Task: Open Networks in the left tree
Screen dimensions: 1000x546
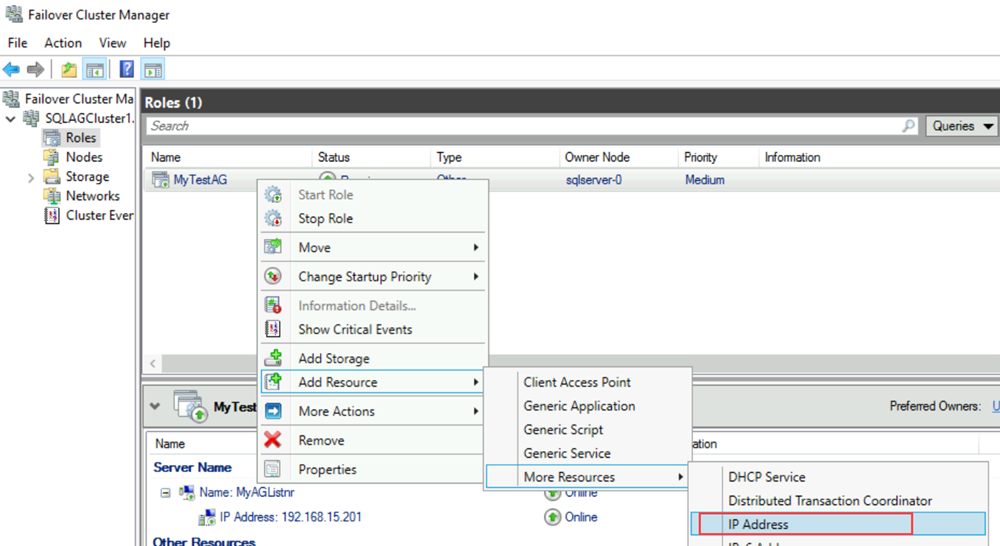Action: [x=92, y=196]
